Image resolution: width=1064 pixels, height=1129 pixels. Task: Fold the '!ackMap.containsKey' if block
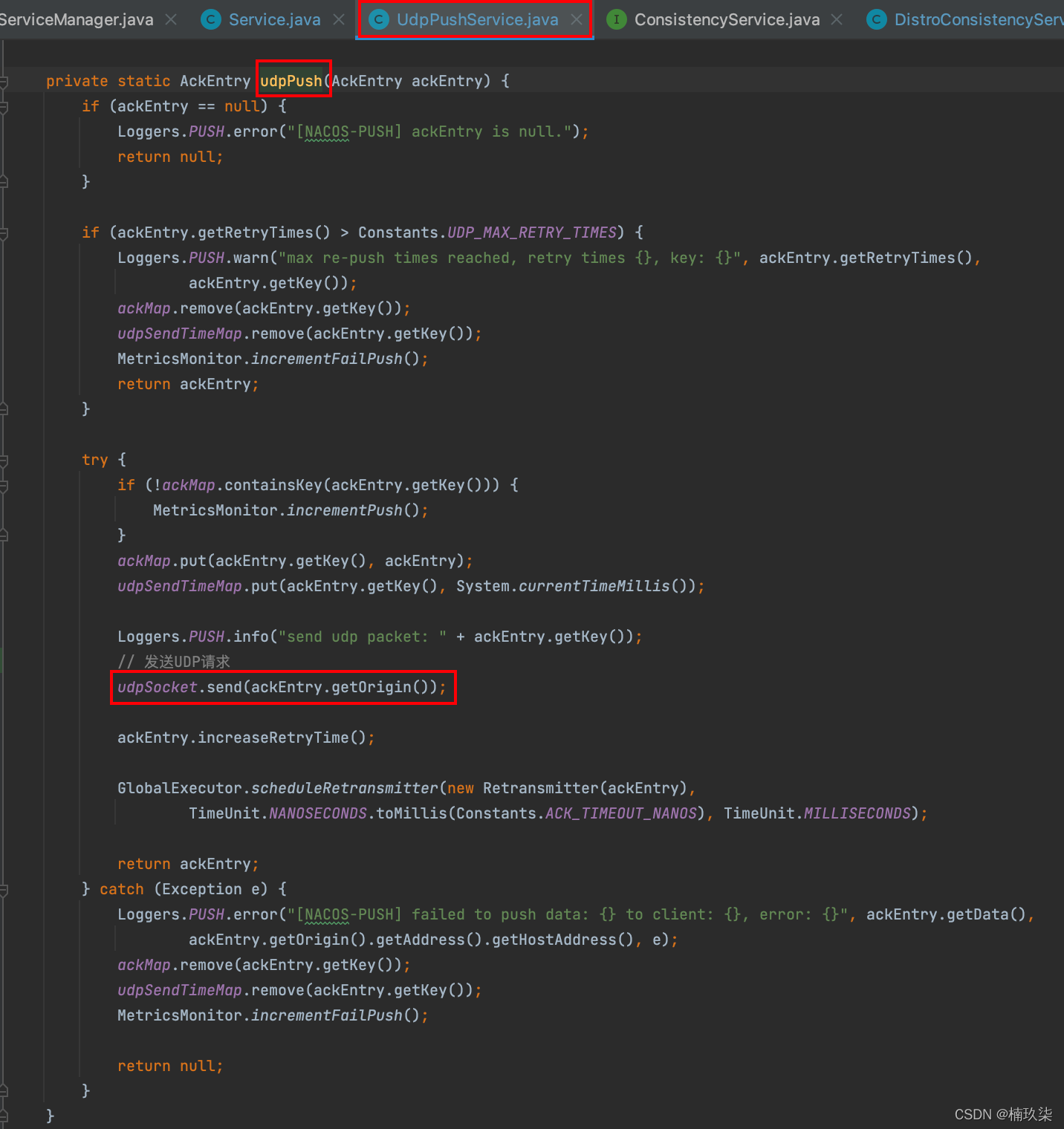(x=4, y=486)
